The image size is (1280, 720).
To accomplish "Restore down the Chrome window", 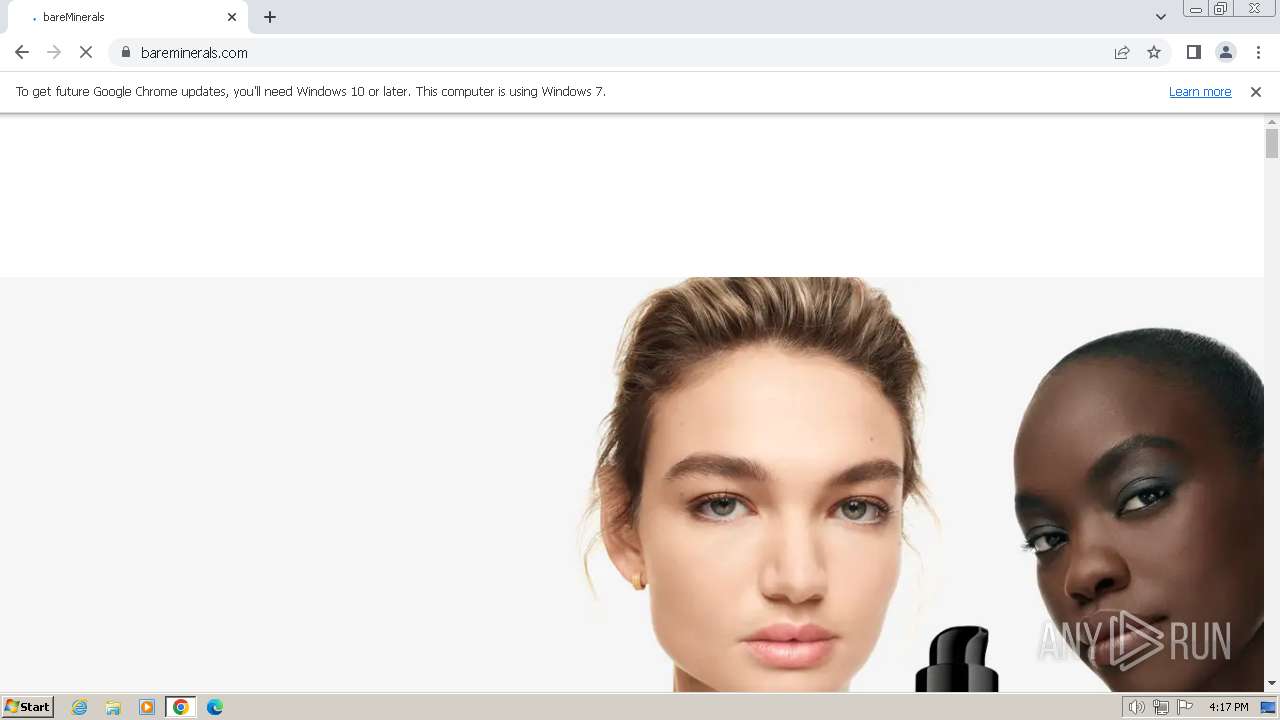I will pos(1221,9).
